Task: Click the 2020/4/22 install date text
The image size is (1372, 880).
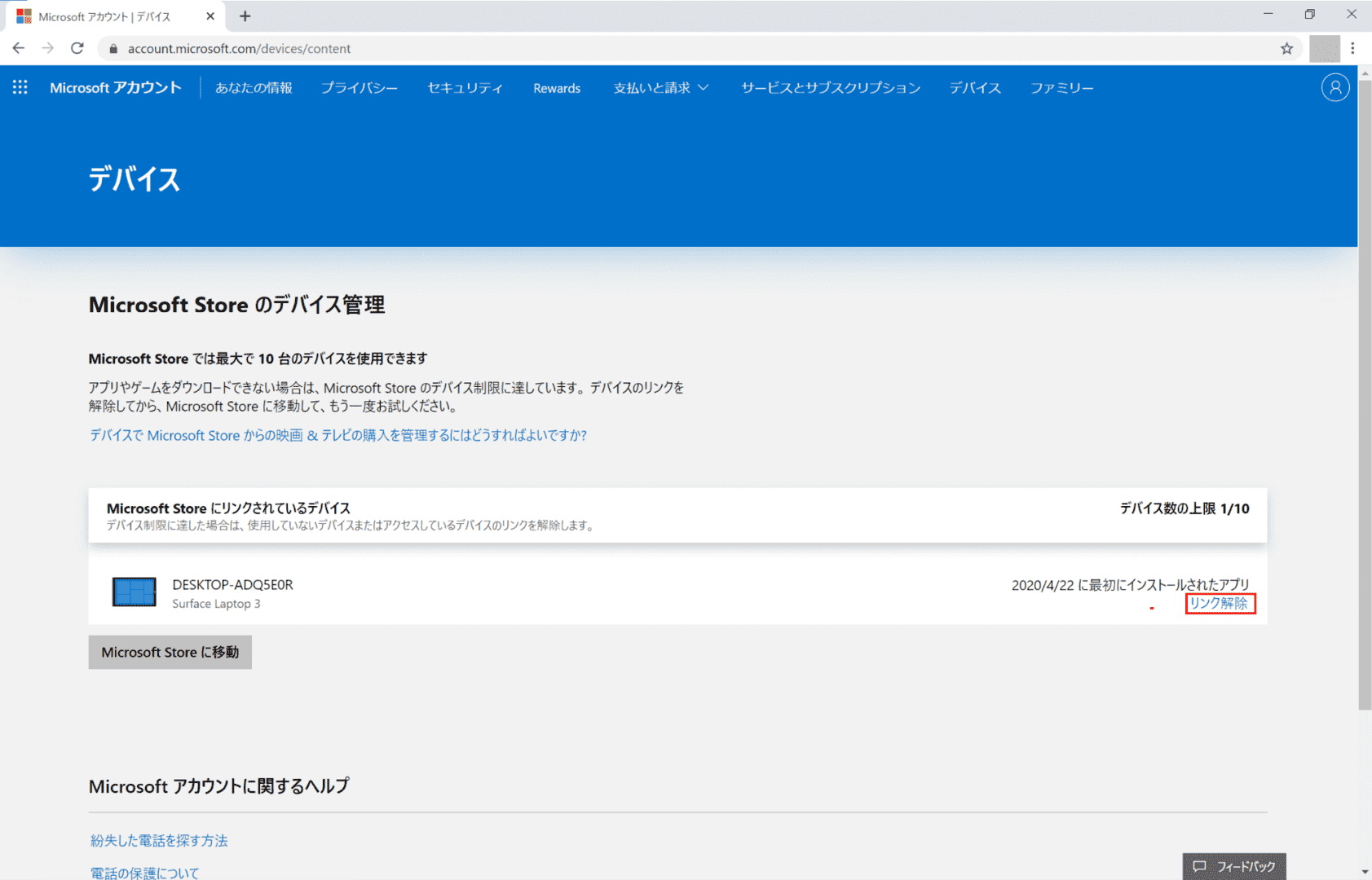Action: [x=1130, y=585]
